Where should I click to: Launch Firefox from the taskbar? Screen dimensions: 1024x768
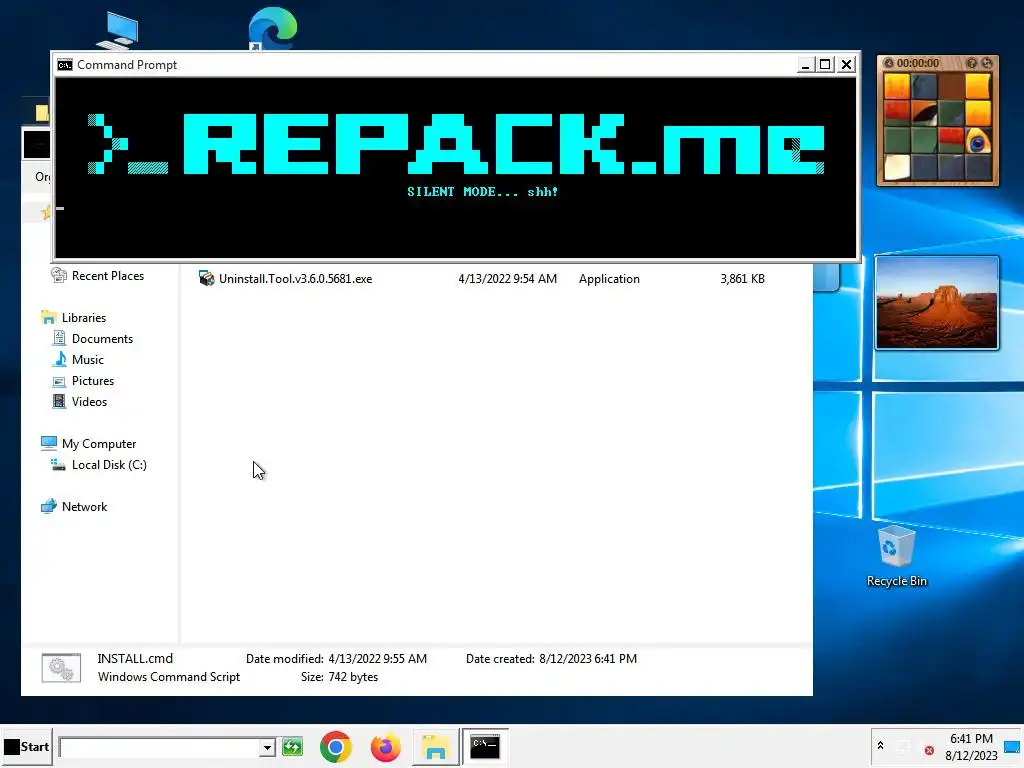click(385, 746)
